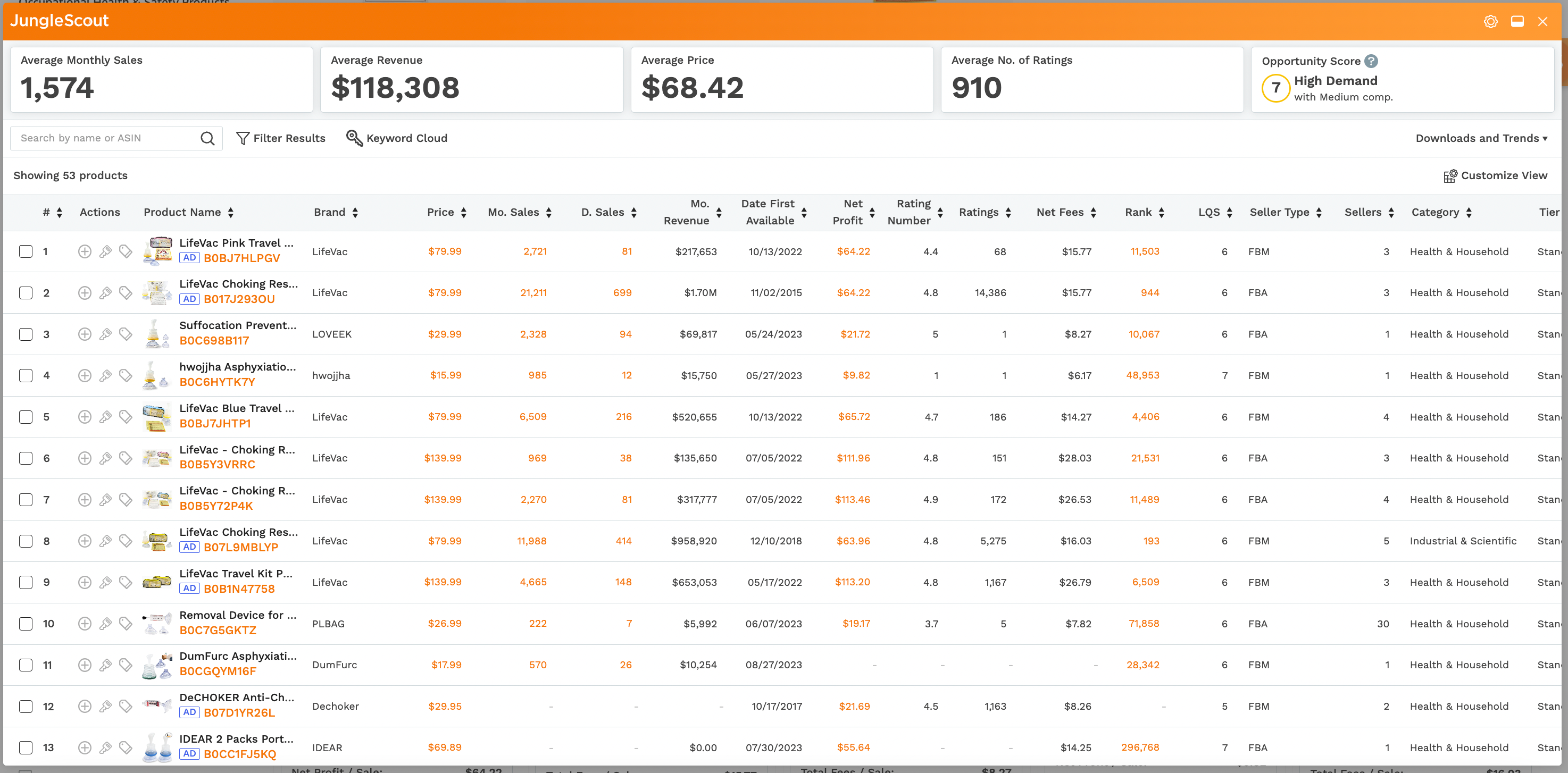Click the Average Price value $68.42
Viewport: 1568px width, 773px height.
tap(692, 88)
